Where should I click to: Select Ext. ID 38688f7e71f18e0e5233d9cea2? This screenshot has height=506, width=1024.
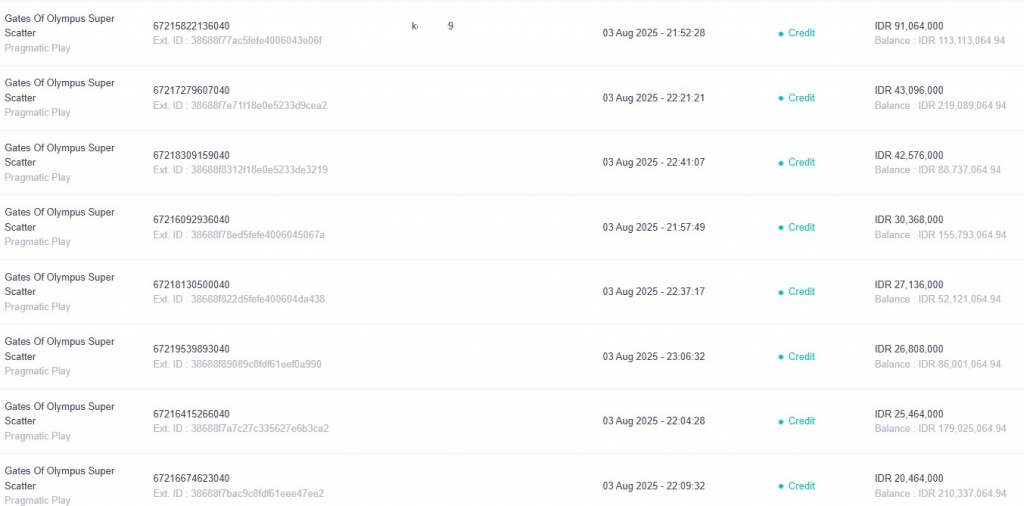pos(240,105)
